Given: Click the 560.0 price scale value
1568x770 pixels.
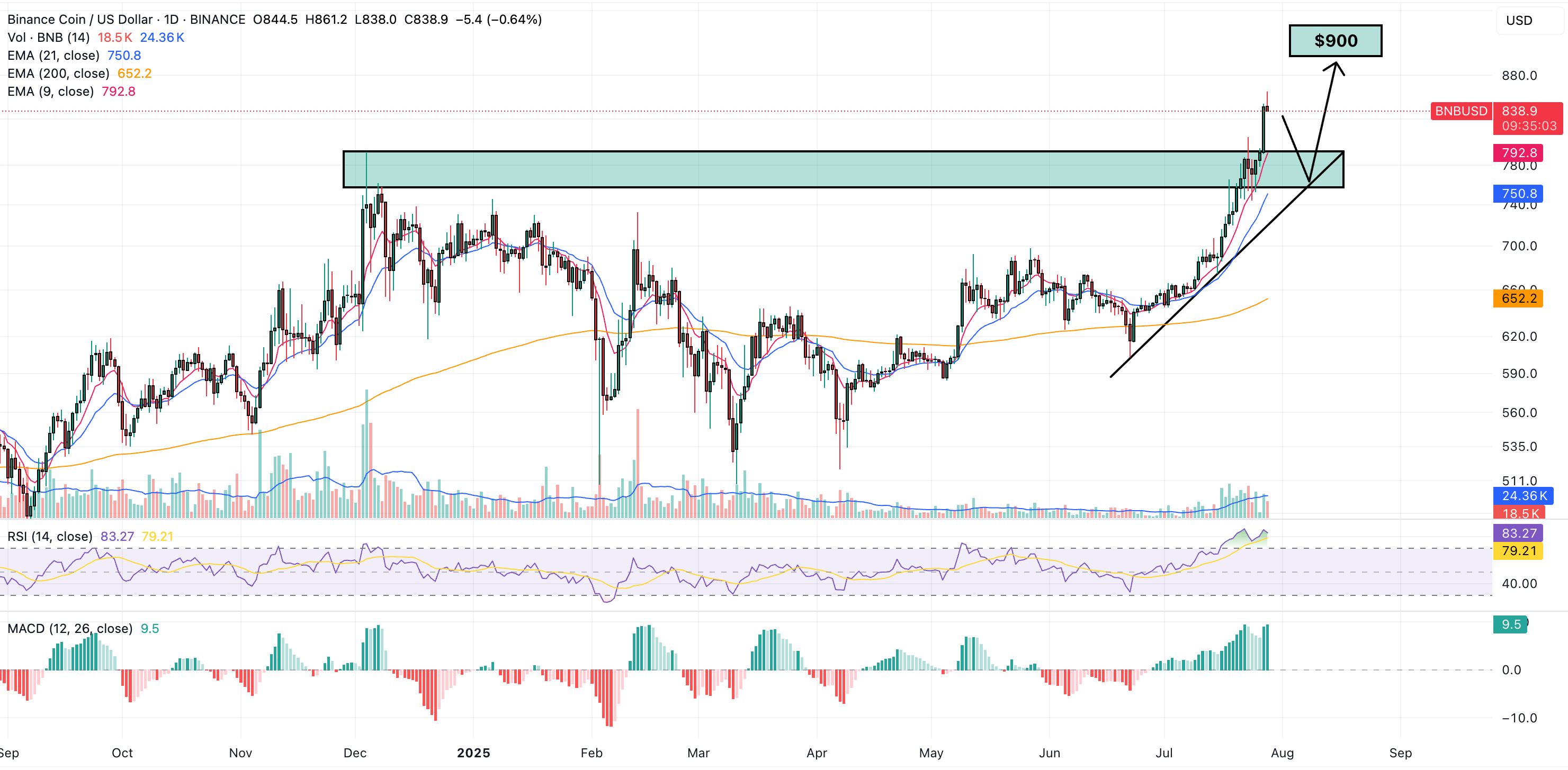Looking at the screenshot, I should tap(1519, 413).
